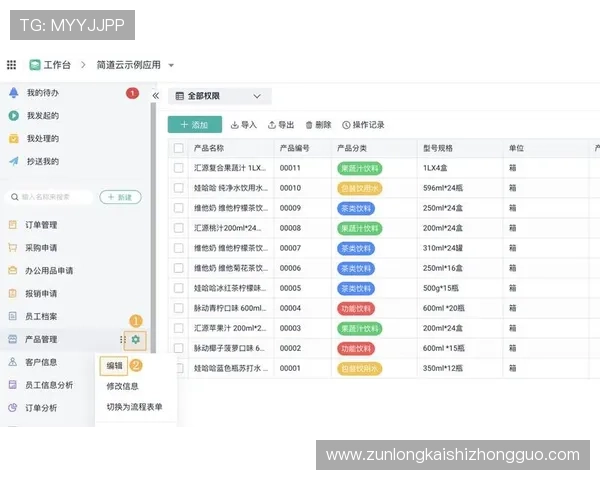Check the row 00010 checkbox
Image resolution: width=600 pixels, height=480 pixels.
coord(179,188)
